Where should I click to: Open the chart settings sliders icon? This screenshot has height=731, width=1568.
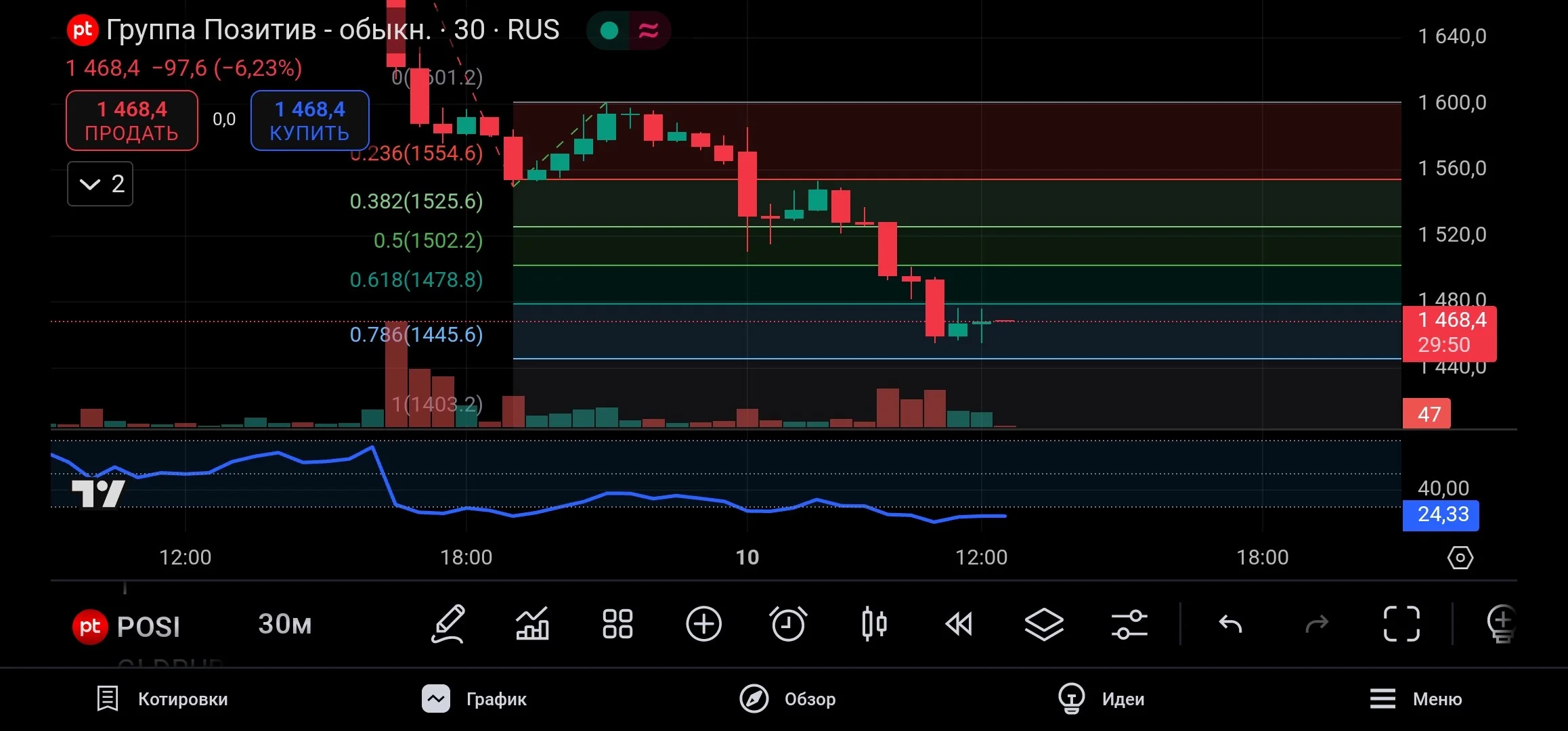point(1129,623)
